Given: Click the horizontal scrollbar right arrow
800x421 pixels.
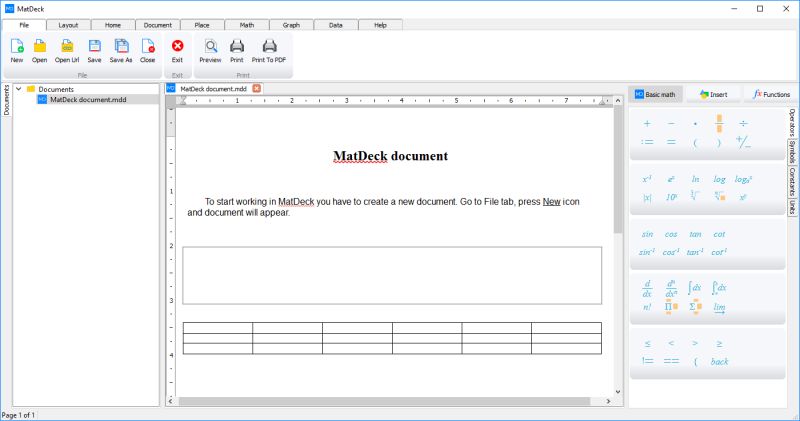Looking at the screenshot, I should [608, 402].
